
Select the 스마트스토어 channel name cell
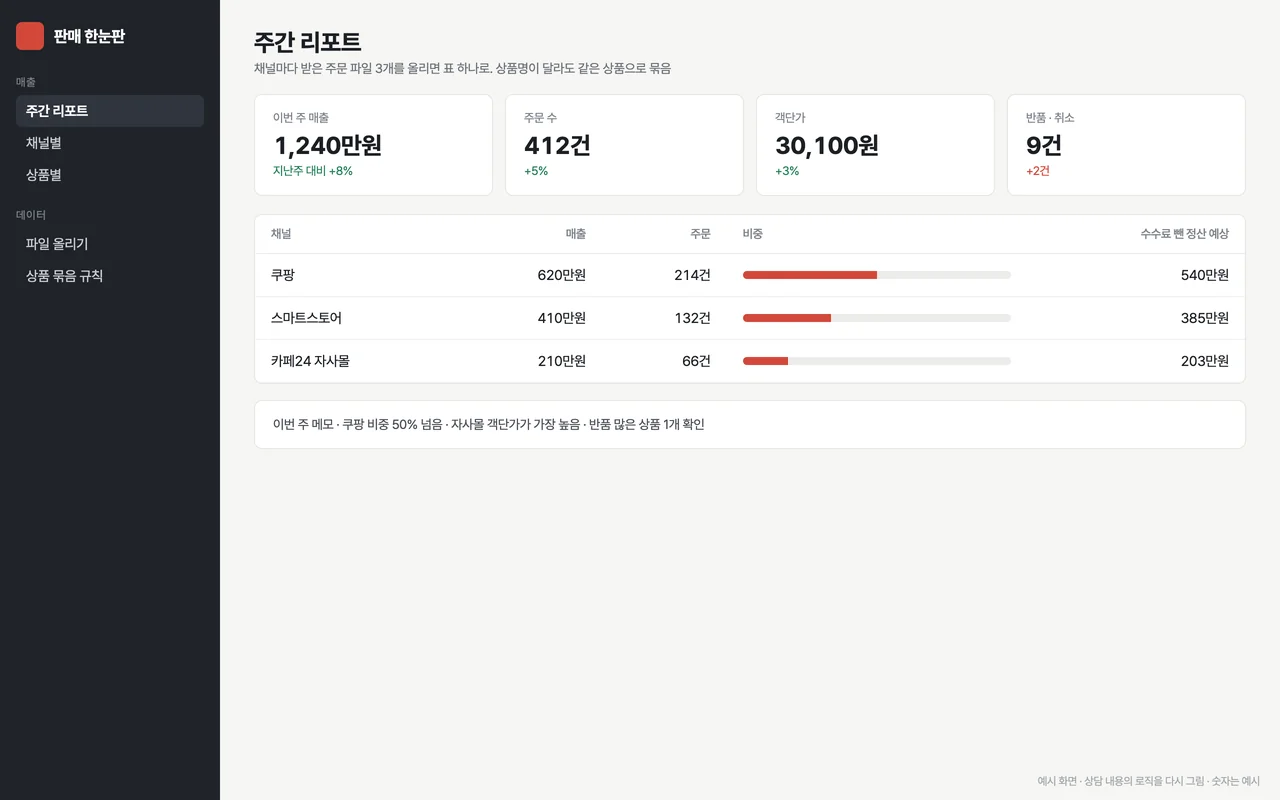pos(306,318)
